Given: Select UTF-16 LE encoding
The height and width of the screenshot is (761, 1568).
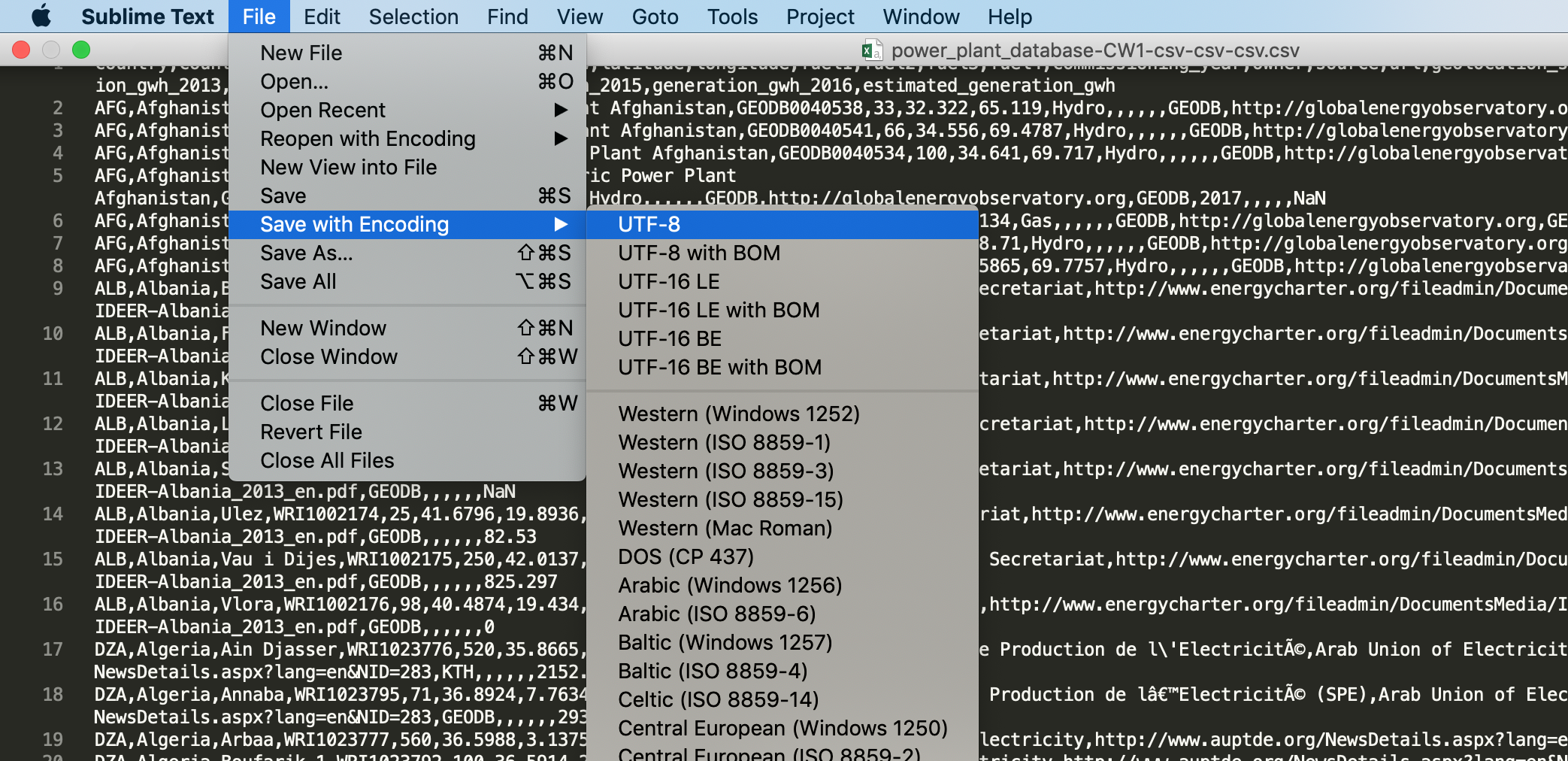Looking at the screenshot, I should pos(668,281).
